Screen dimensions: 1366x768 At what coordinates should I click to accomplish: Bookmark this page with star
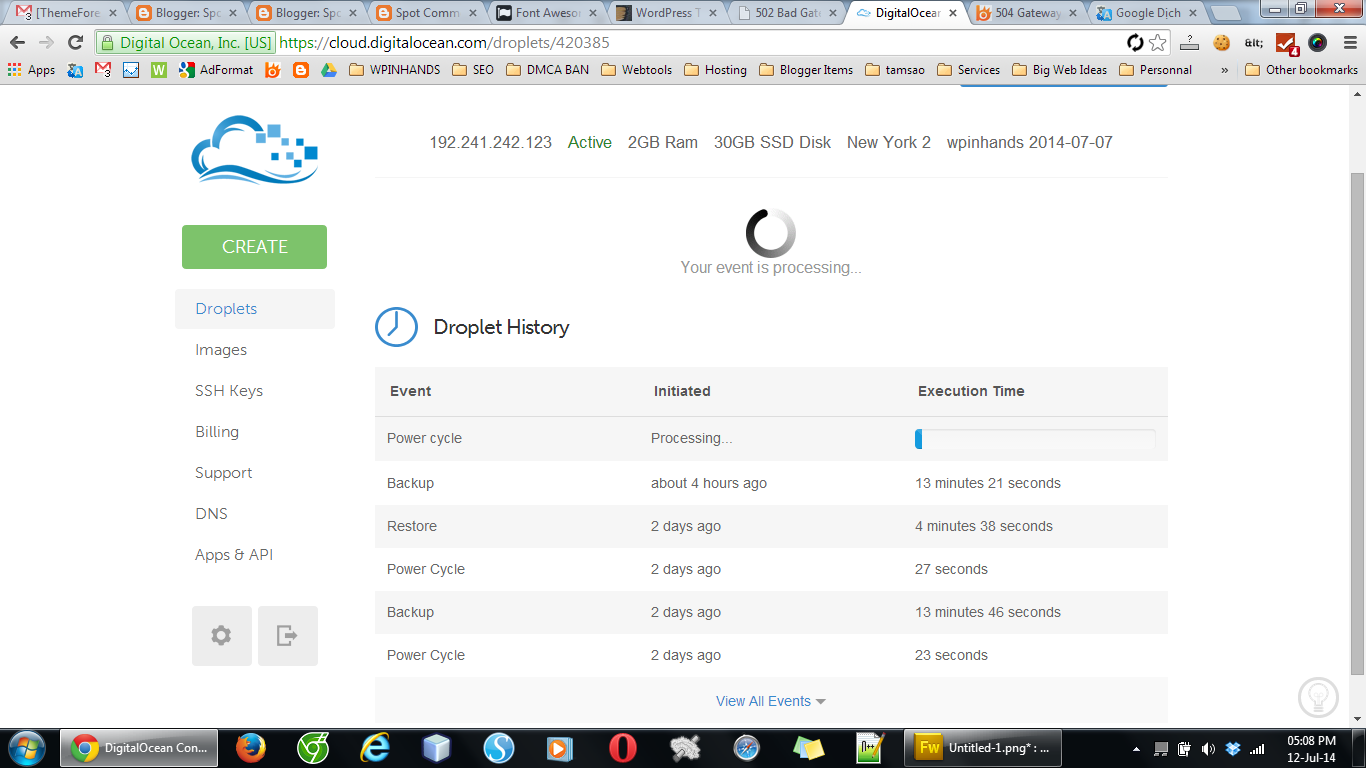1158,43
